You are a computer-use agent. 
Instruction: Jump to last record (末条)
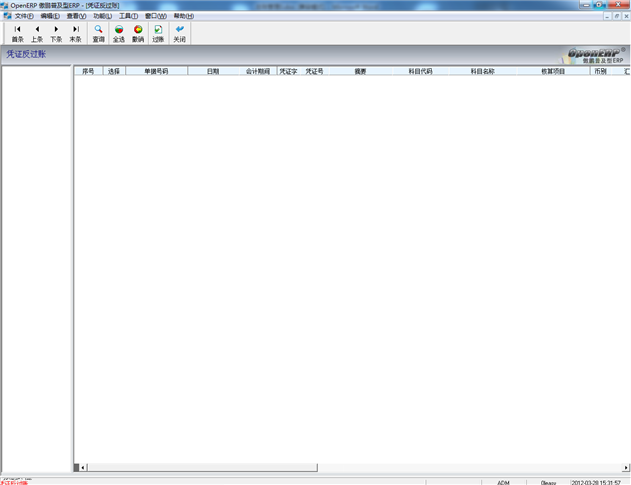(x=75, y=33)
